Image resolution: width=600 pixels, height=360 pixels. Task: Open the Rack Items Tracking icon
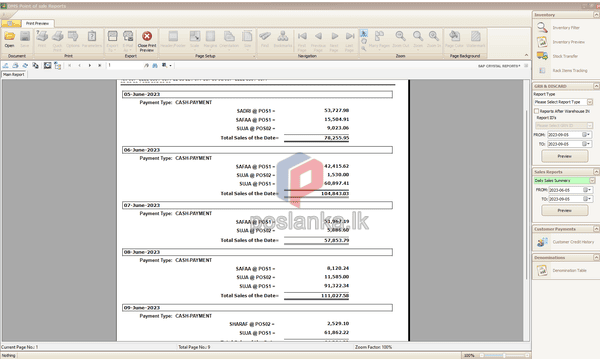(x=542, y=70)
